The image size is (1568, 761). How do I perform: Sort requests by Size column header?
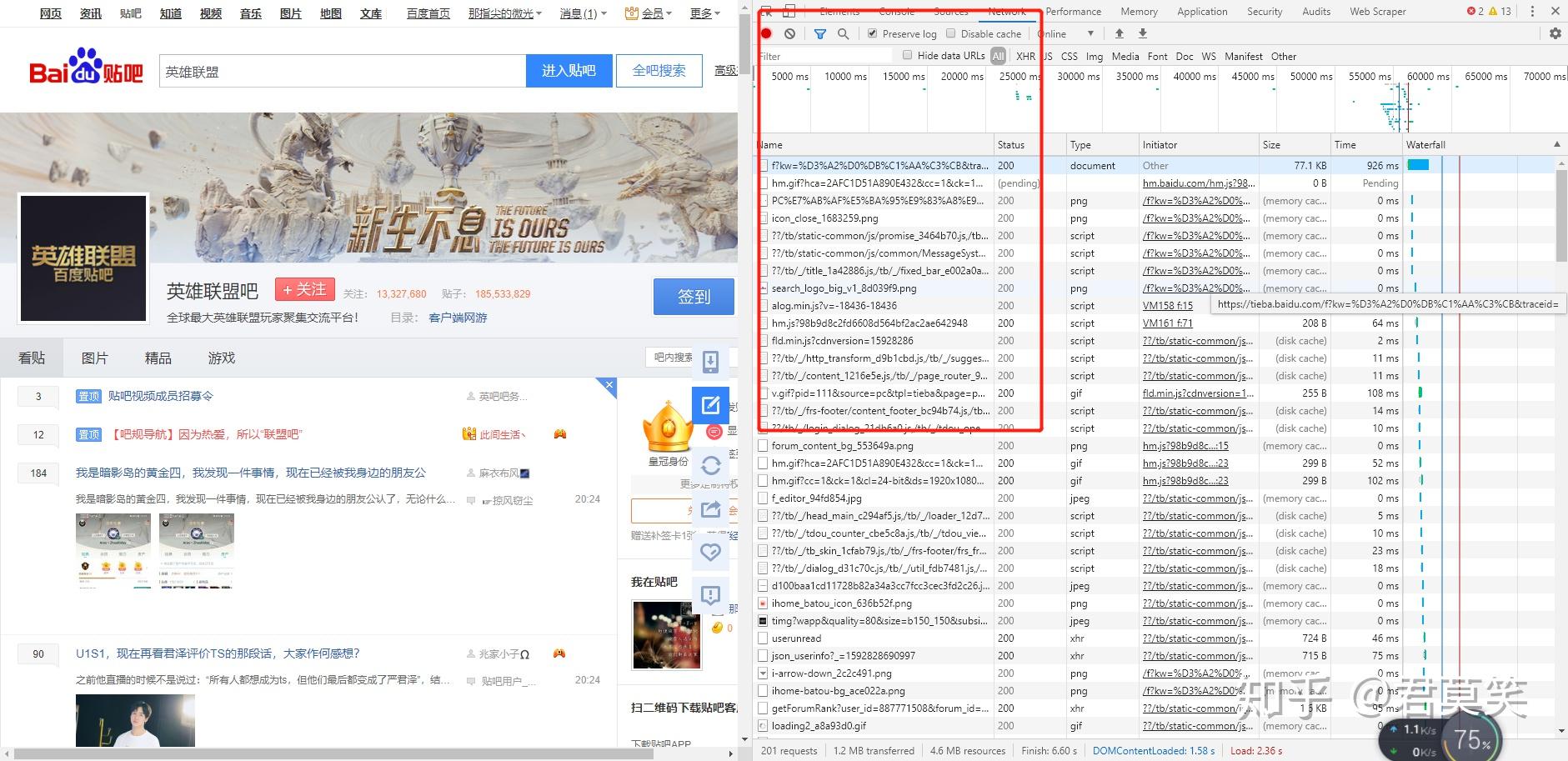[x=1295, y=145]
